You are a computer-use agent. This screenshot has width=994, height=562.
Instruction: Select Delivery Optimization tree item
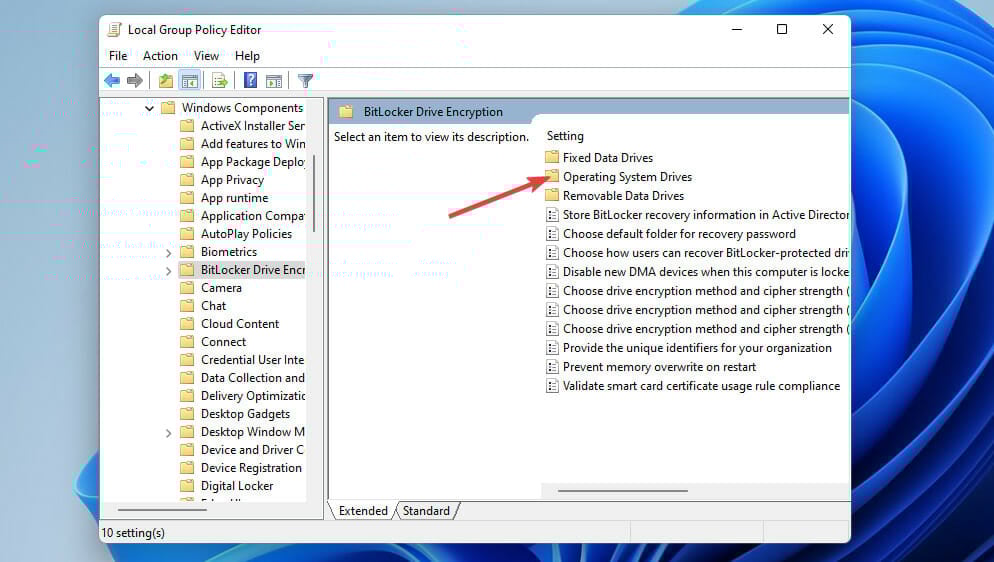click(252, 396)
